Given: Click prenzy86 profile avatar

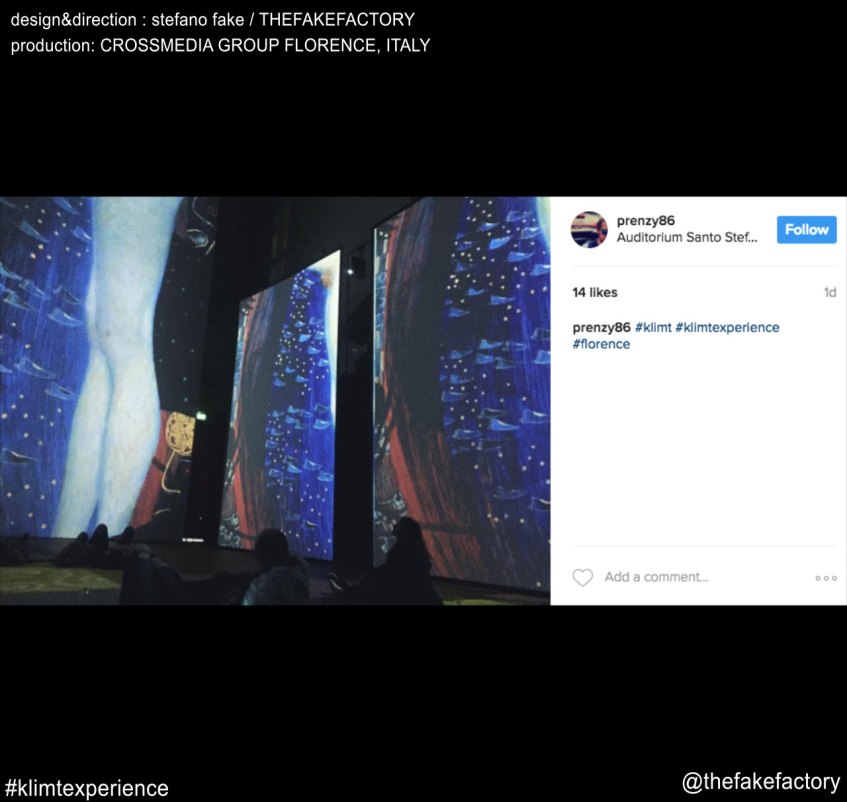Looking at the screenshot, I should 589,230.
